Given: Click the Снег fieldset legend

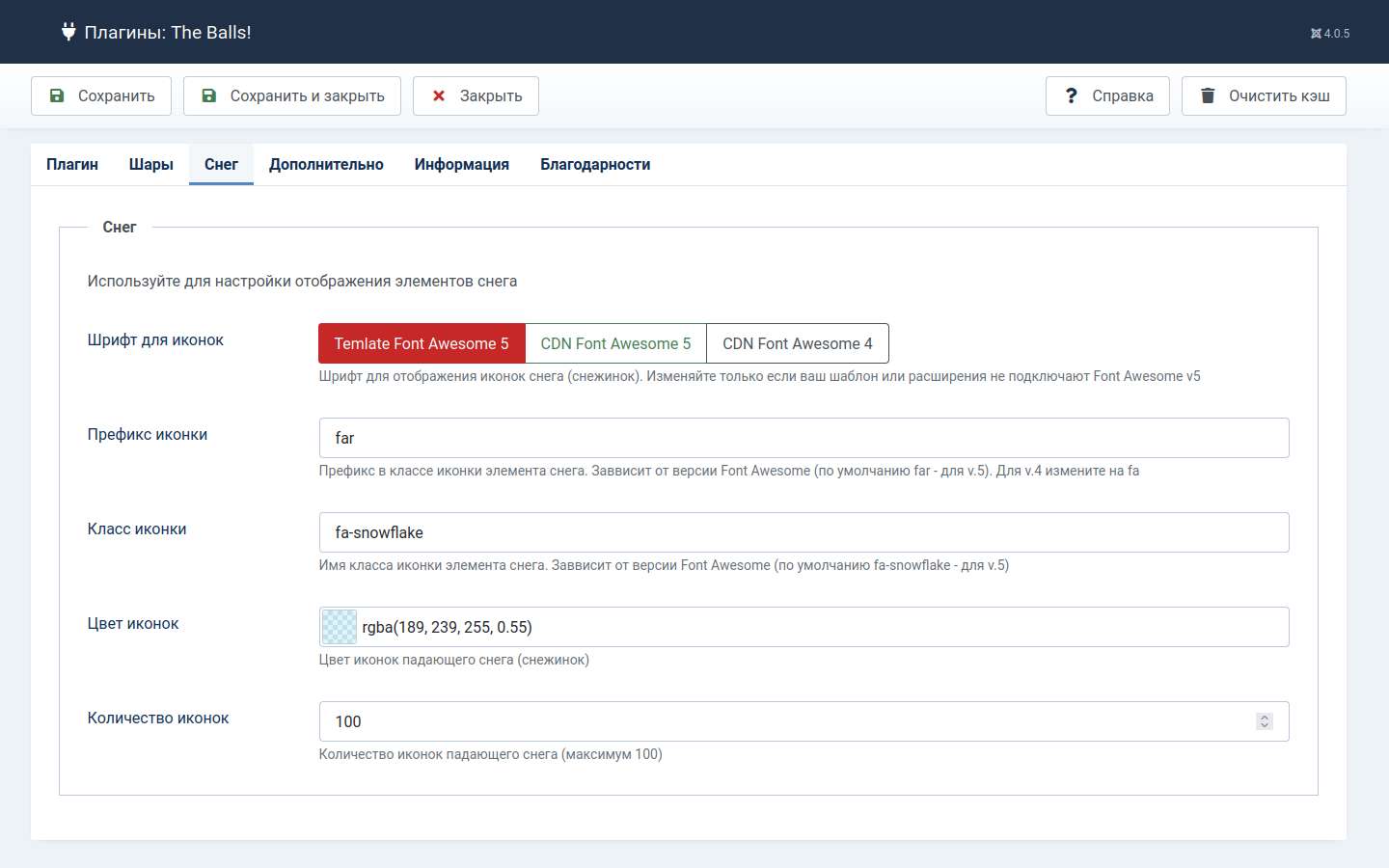Looking at the screenshot, I should [120, 227].
